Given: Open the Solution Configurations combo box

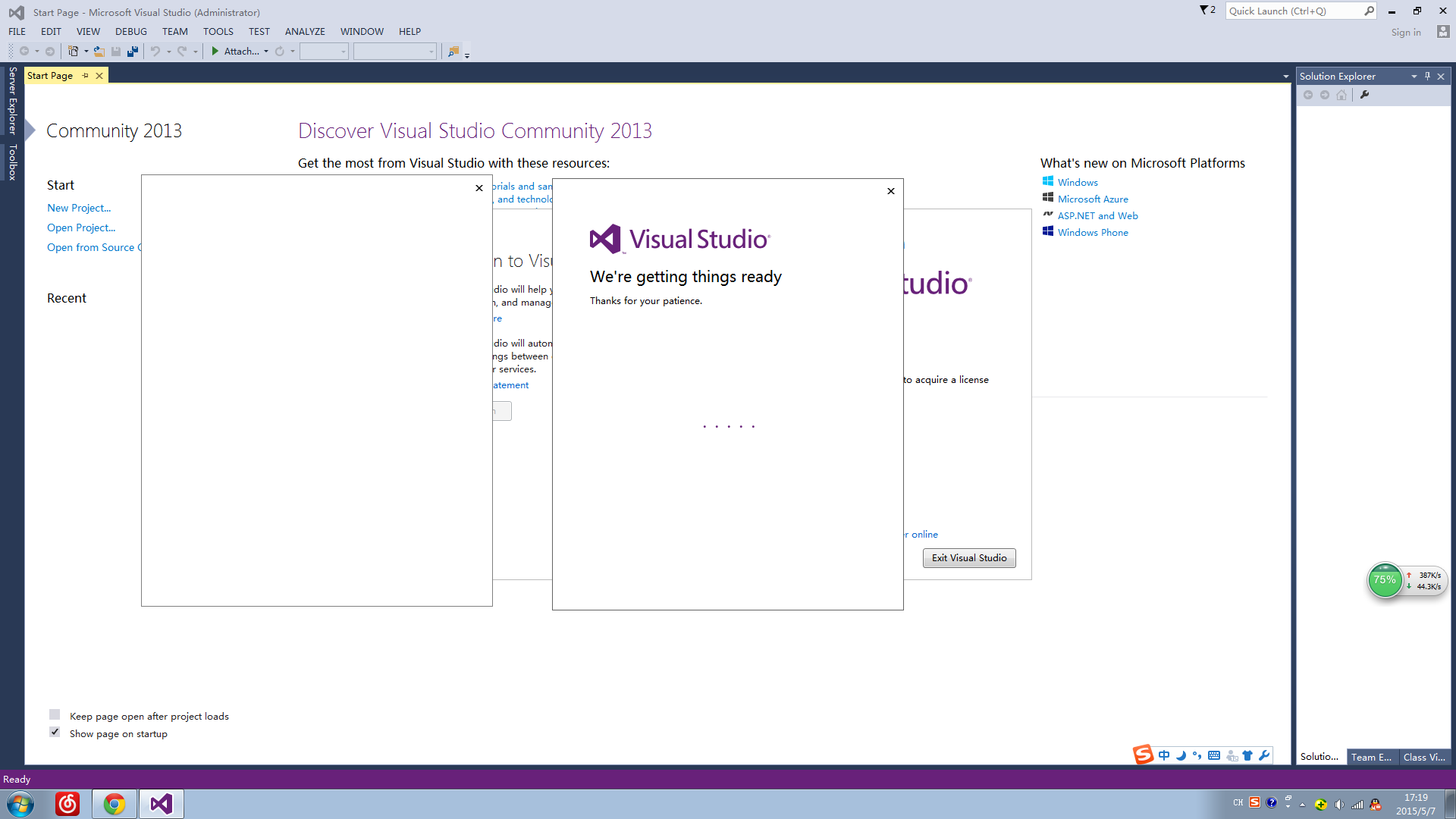Looking at the screenshot, I should click(324, 52).
